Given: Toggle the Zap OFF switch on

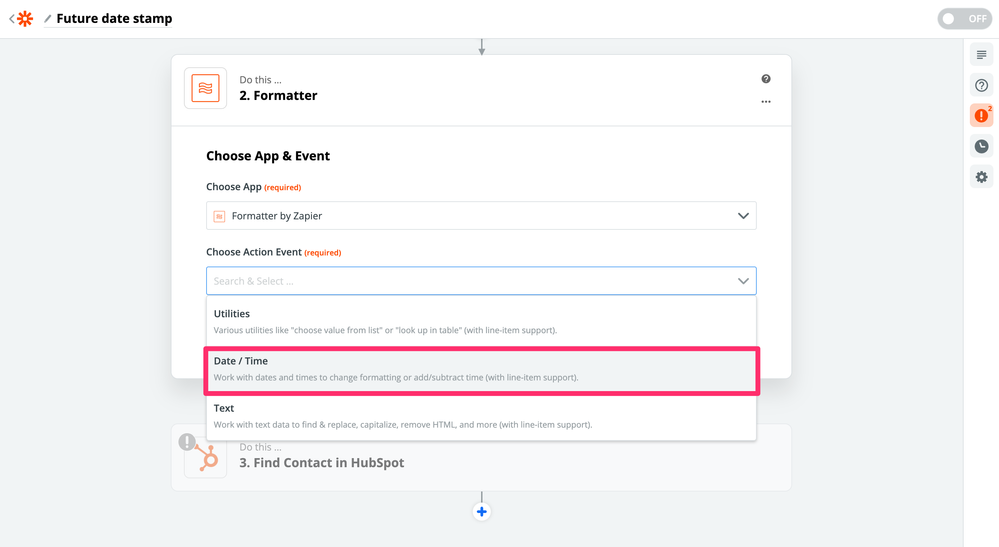Looking at the screenshot, I should (965, 18).
